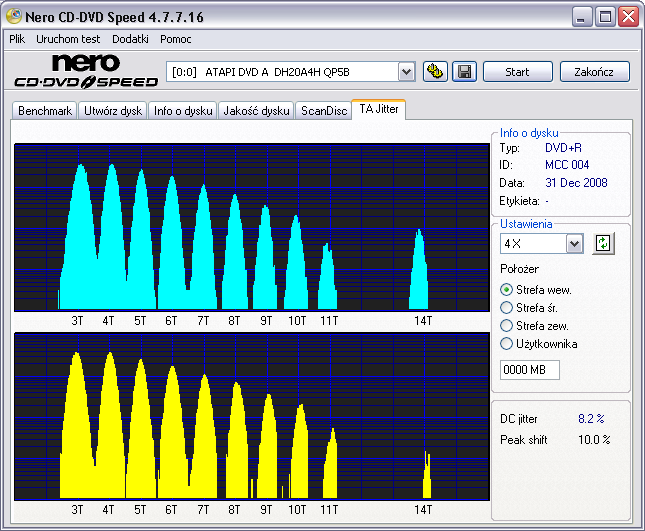
Task: Click the yellow 3T peak in lower graph
Action: click(x=77, y=428)
